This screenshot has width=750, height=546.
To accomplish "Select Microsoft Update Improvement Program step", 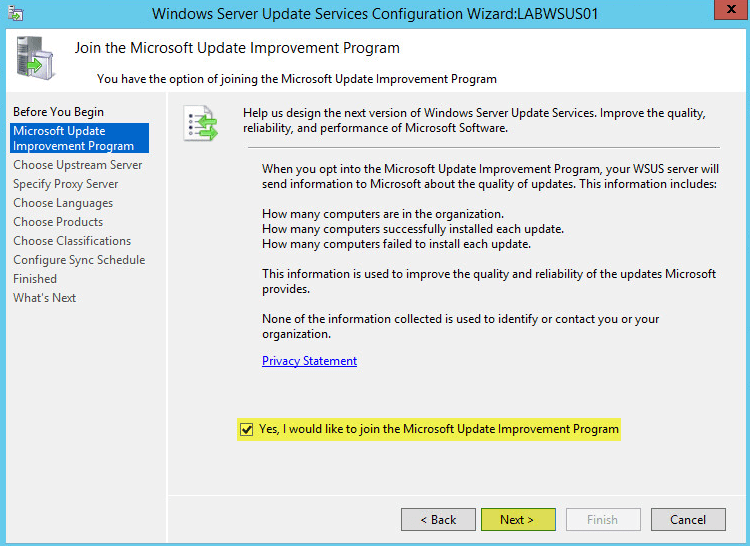I will coord(79,138).
